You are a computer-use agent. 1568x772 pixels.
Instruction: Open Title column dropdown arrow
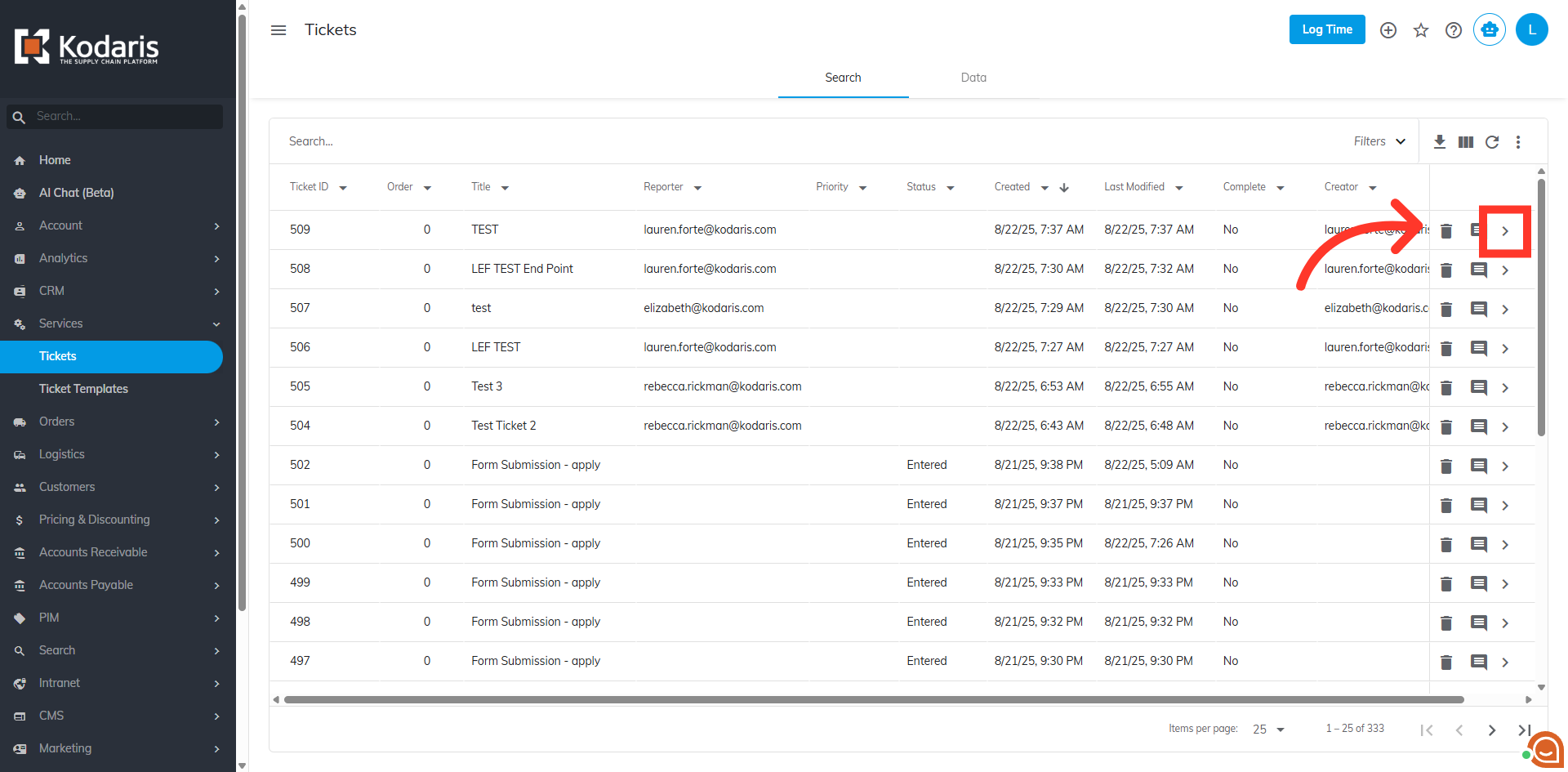point(505,188)
